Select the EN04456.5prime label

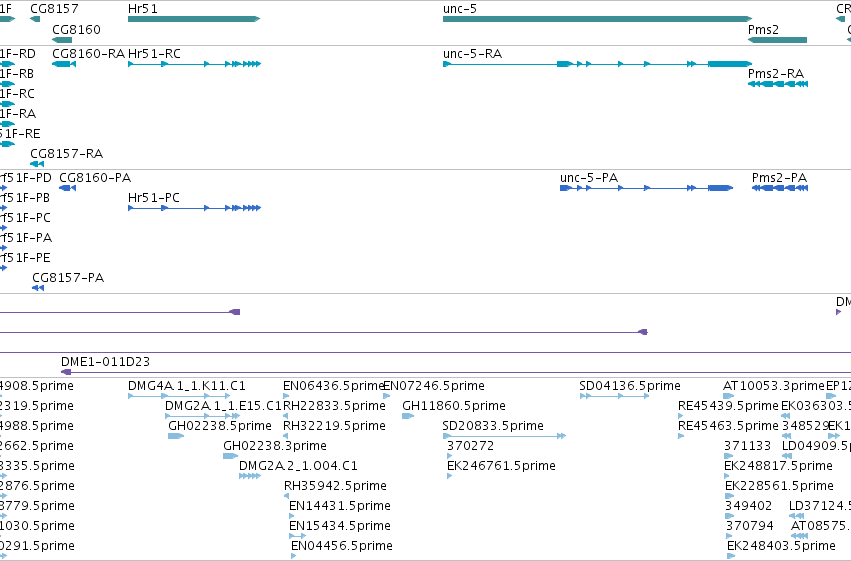[342, 546]
